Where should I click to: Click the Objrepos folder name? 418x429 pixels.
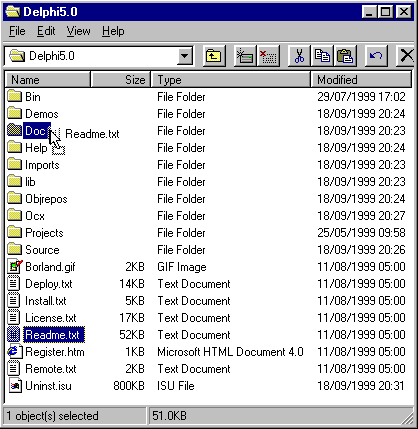46,199
